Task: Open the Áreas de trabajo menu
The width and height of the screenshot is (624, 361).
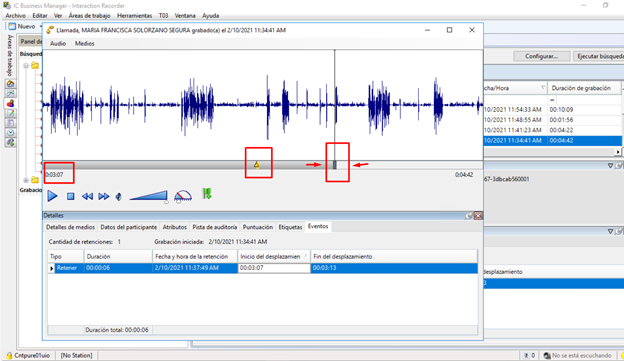Action: (90, 16)
